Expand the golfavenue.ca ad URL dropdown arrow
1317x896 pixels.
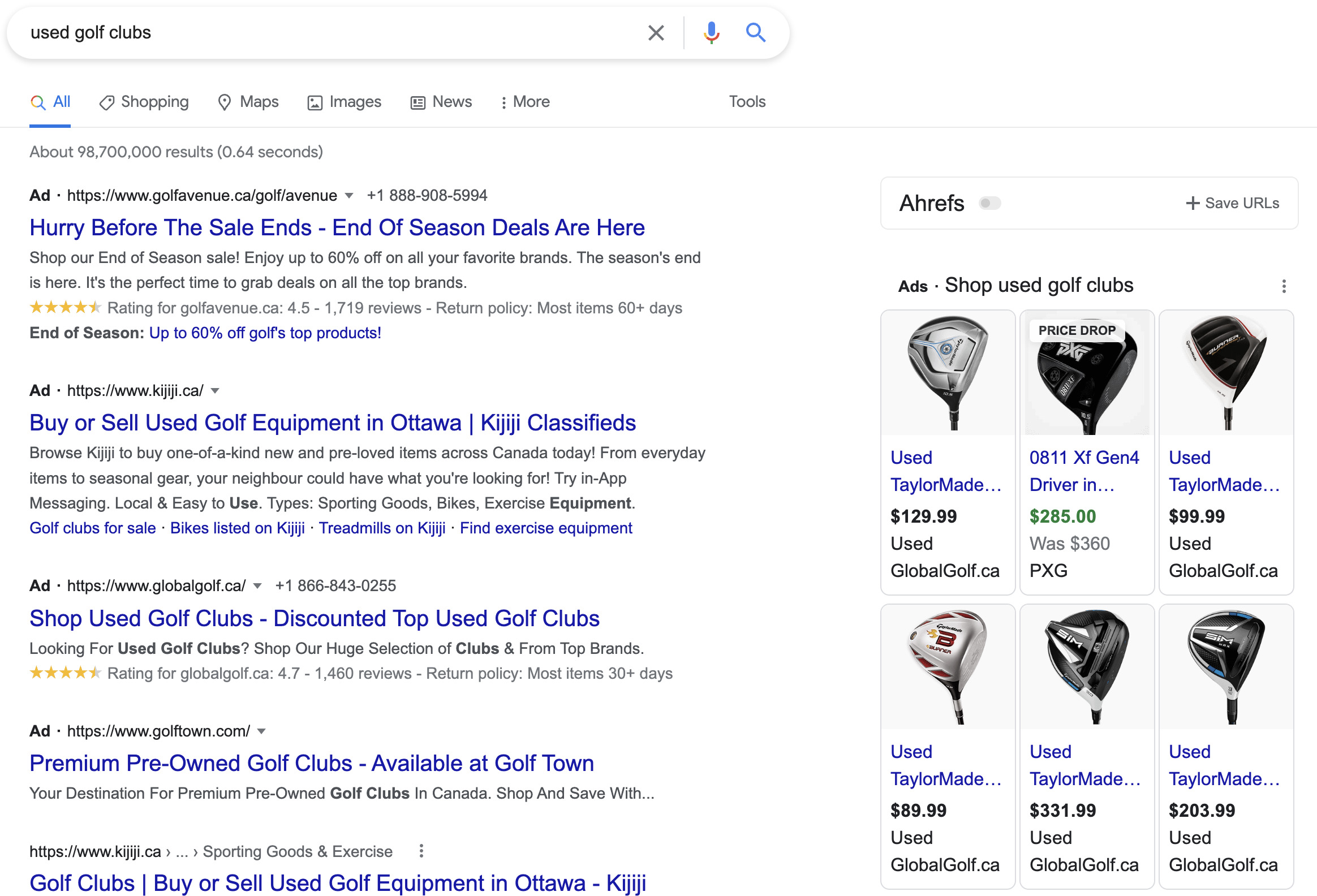[x=350, y=196]
